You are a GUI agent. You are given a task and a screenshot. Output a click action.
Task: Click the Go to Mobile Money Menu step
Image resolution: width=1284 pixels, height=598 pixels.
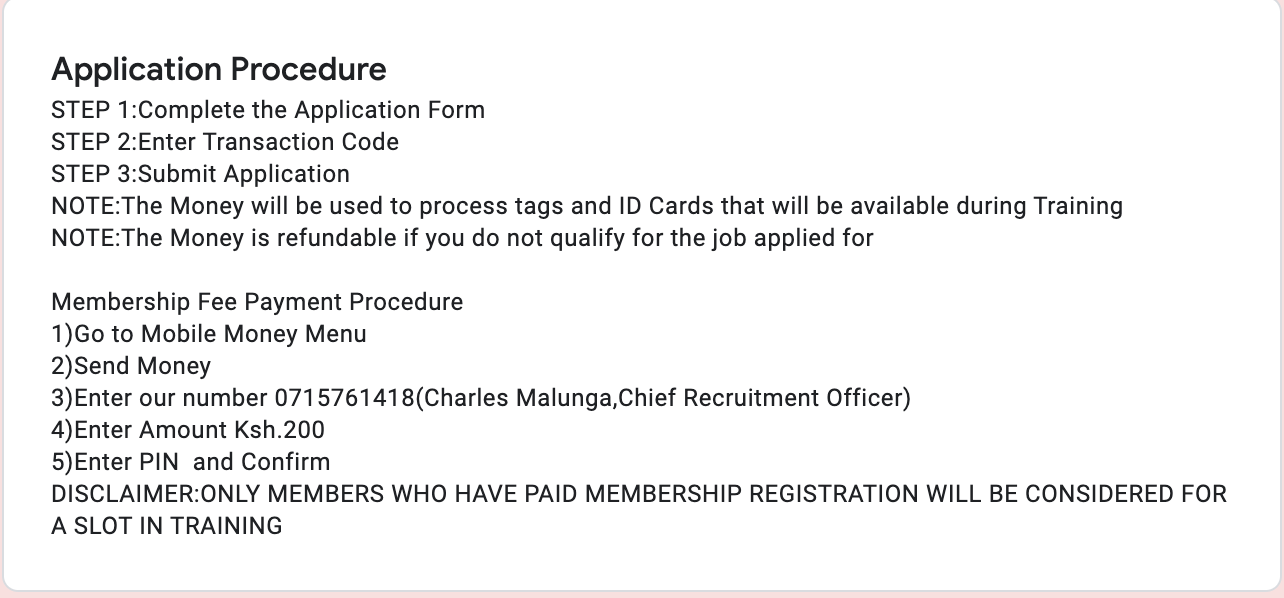coord(208,334)
